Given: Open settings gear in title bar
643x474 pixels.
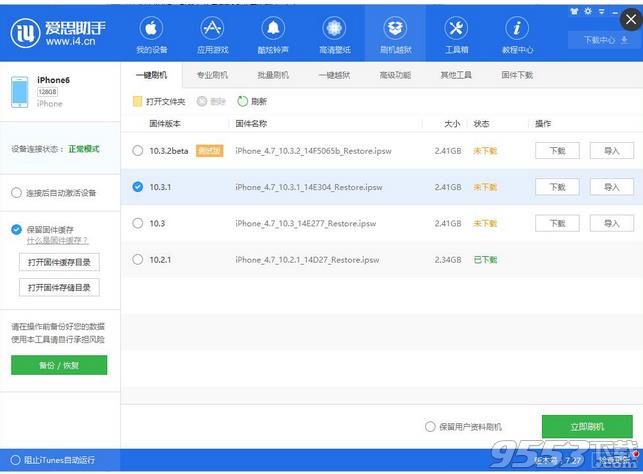Looking at the screenshot, I should [x=588, y=11].
